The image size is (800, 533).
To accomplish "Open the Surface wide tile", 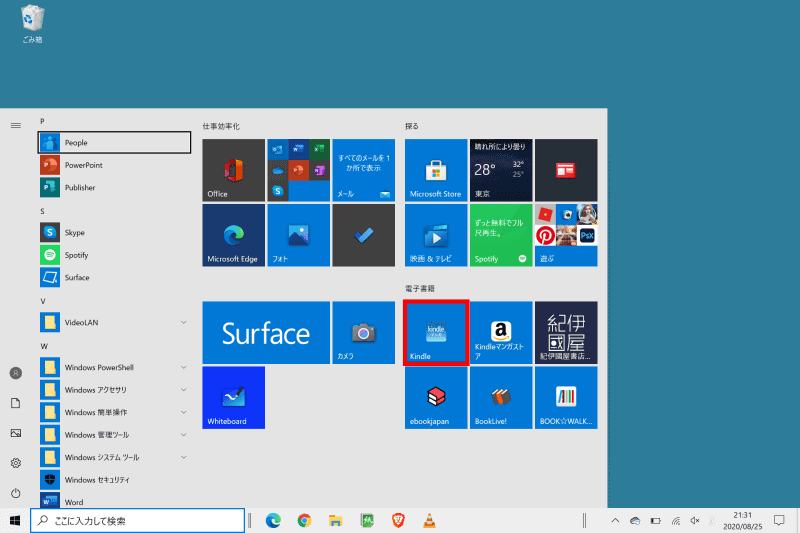I will tap(266, 333).
